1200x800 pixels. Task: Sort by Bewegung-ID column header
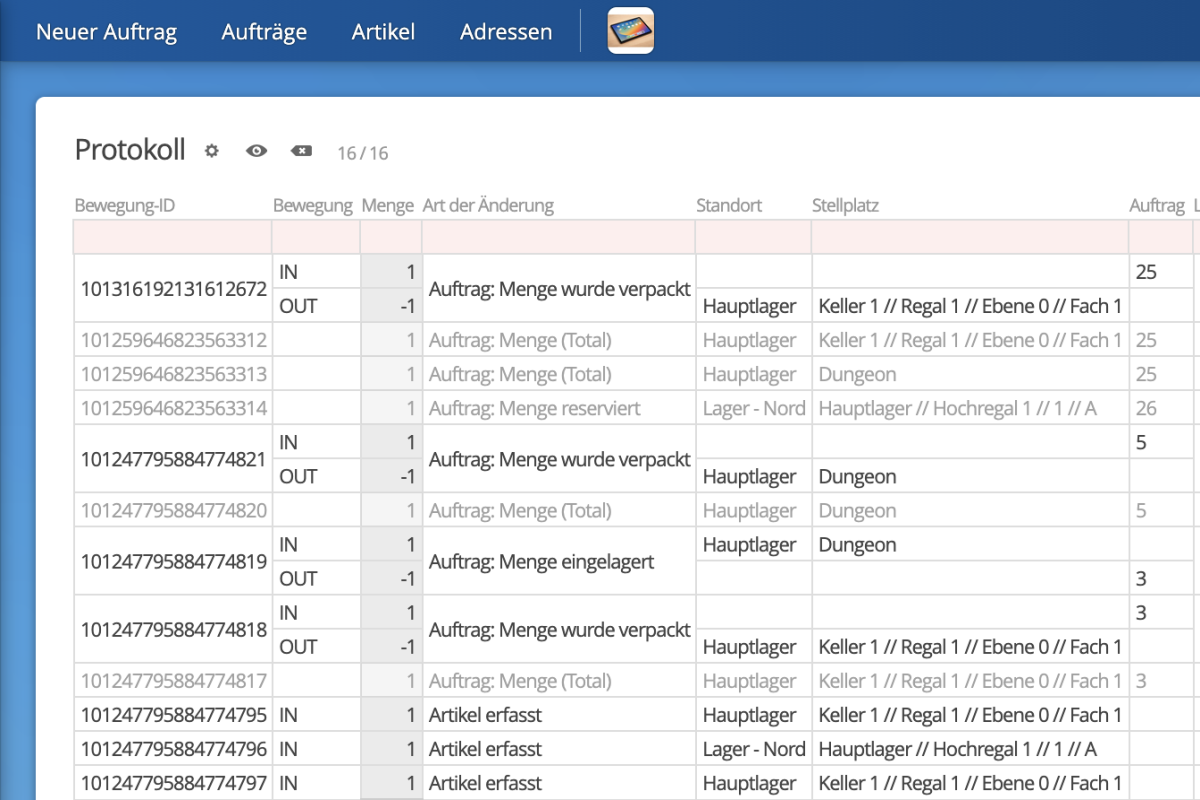click(x=125, y=206)
